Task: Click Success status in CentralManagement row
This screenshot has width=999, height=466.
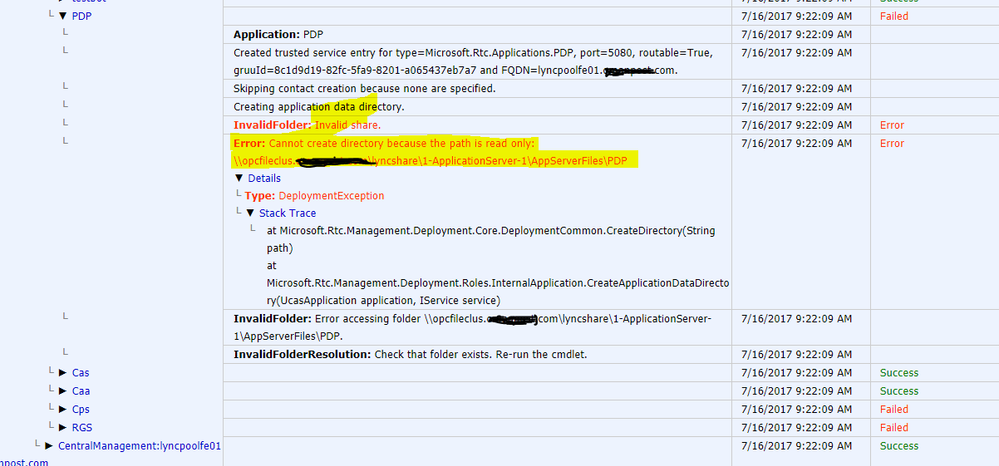Action: coord(899,446)
